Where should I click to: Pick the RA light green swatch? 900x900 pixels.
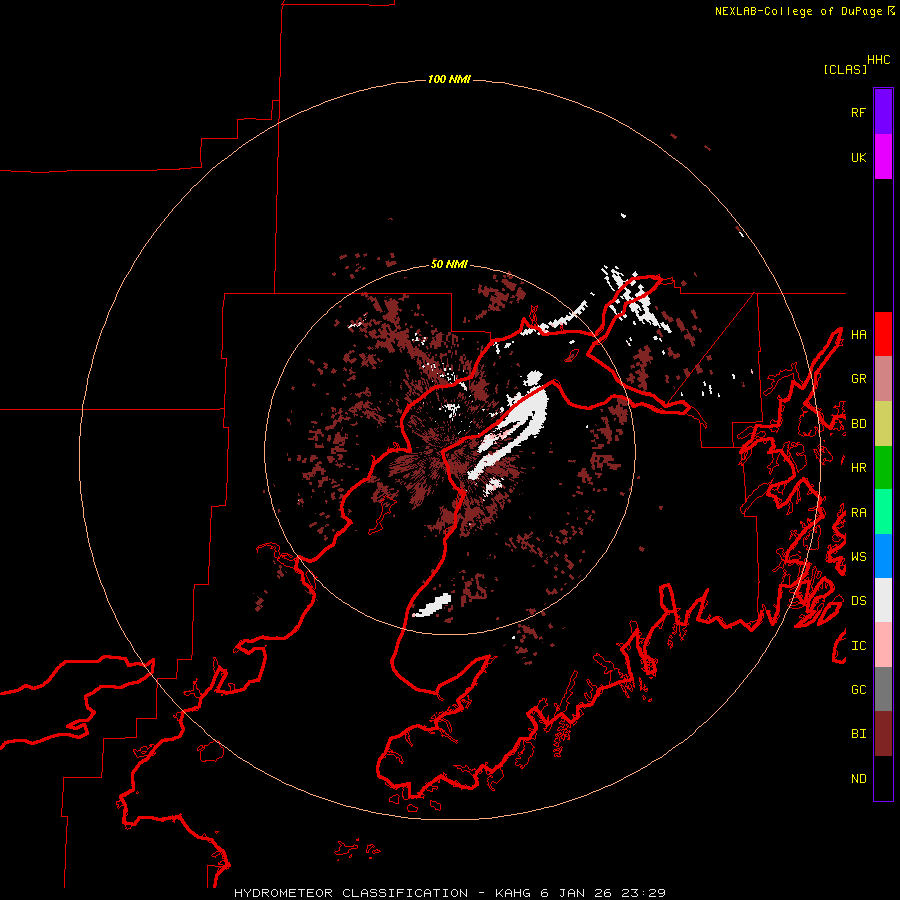[883, 512]
